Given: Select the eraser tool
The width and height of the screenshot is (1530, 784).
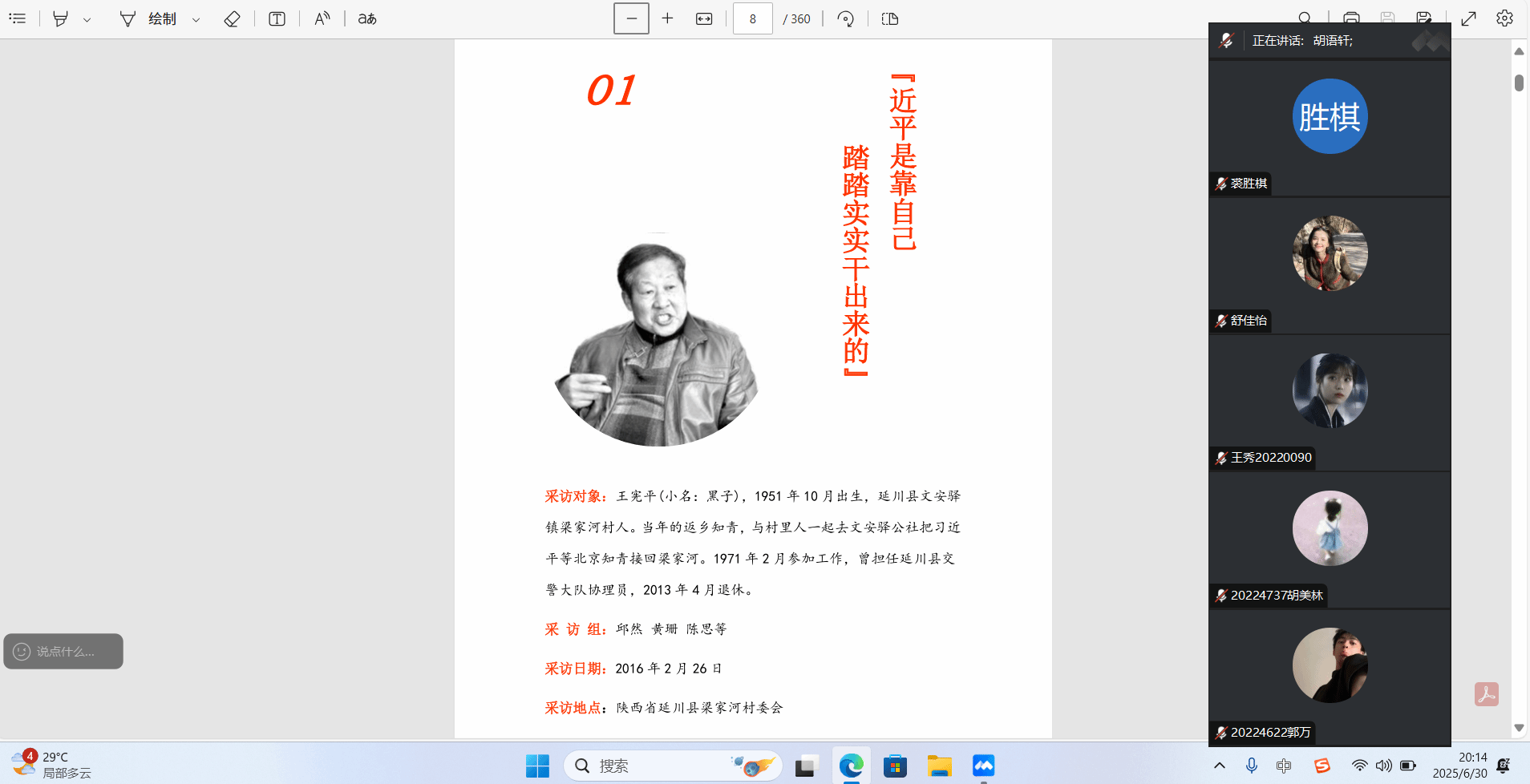Looking at the screenshot, I should 232,18.
